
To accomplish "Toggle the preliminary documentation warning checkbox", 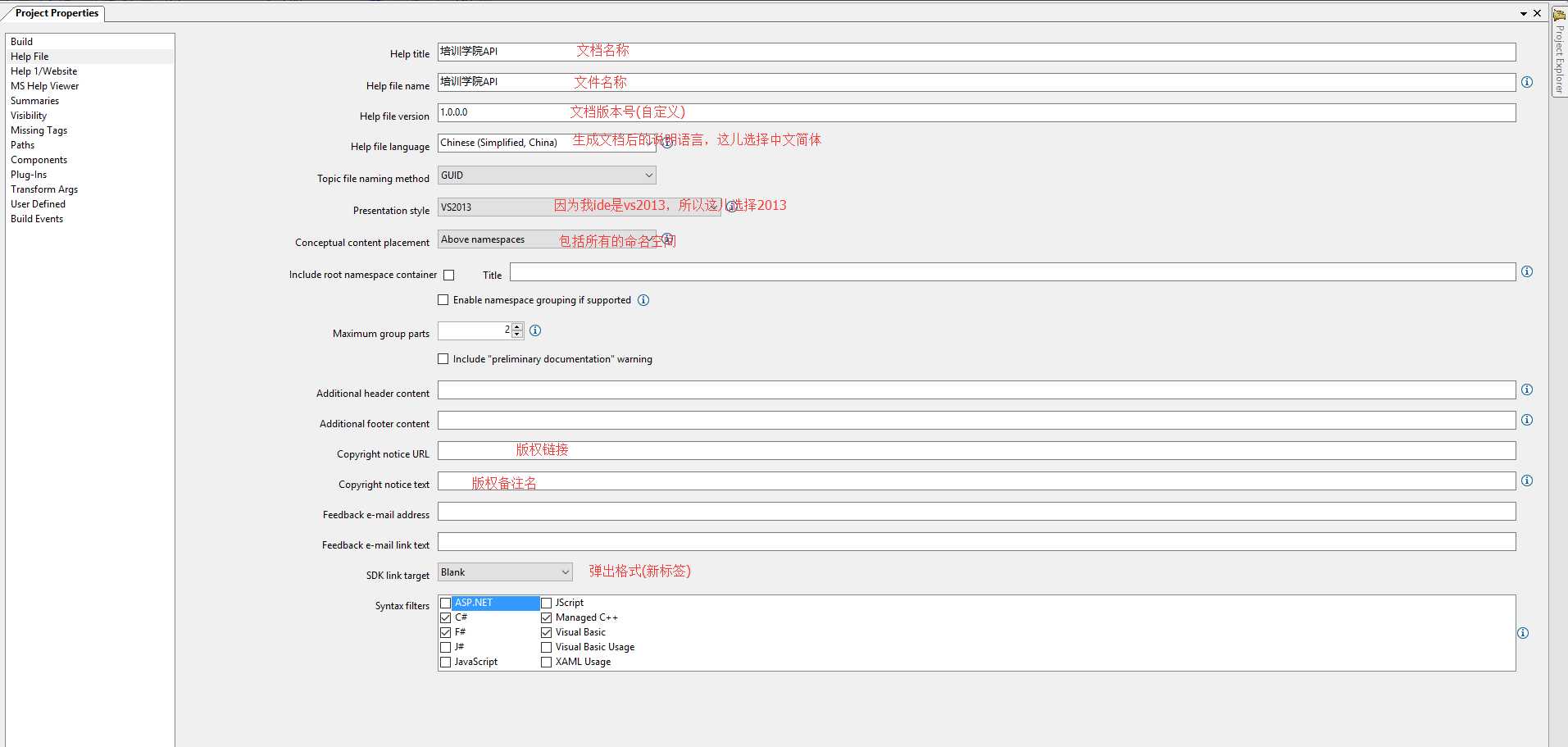I will [443, 359].
